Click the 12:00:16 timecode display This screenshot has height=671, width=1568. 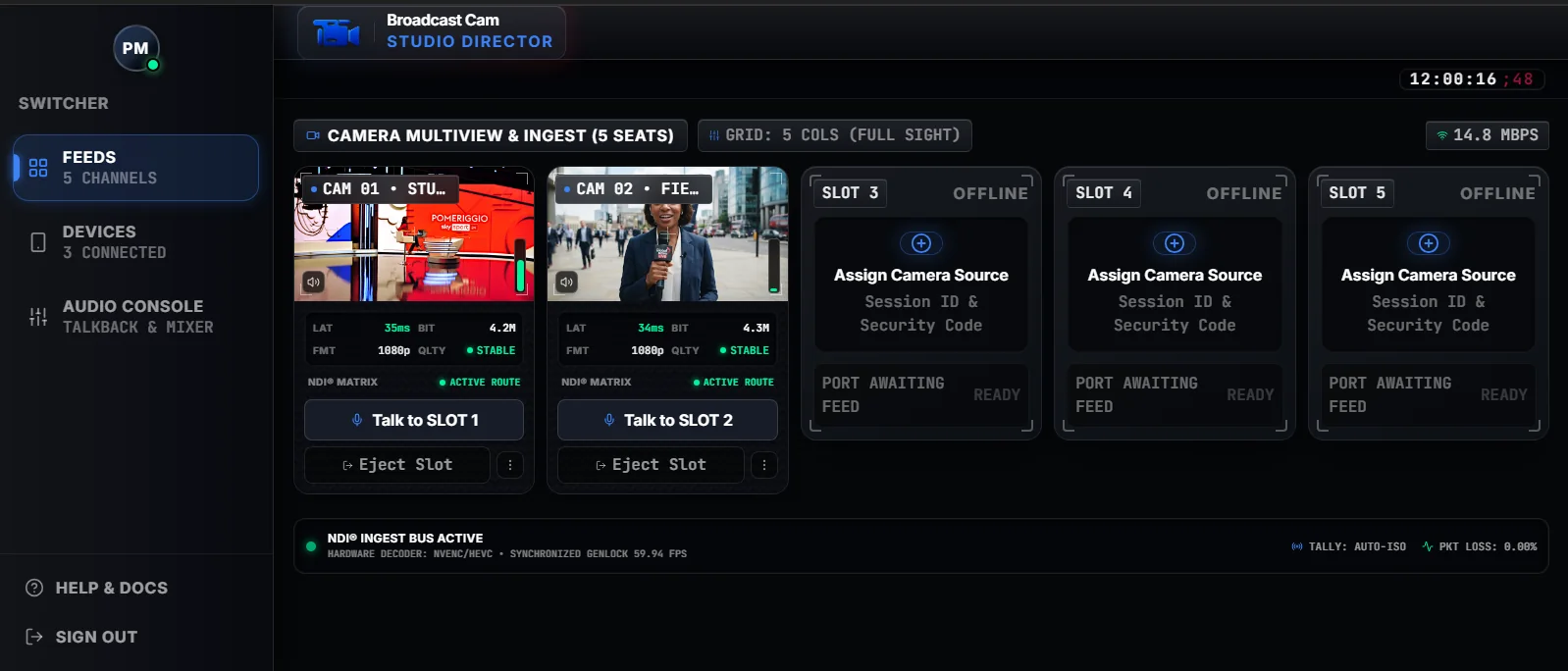1472,79
